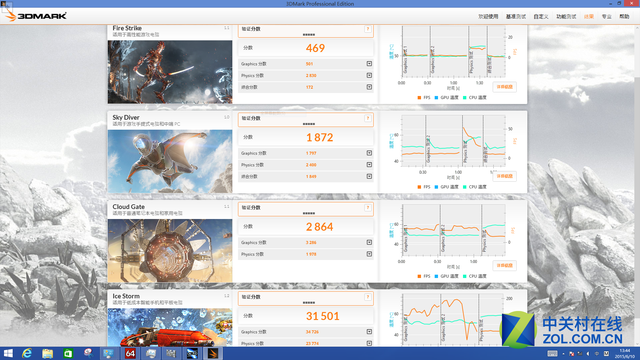This screenshot has height=360, width=640.
Task: Click validation help icon in Cloud Gate
Action: [x=368, y=208]
